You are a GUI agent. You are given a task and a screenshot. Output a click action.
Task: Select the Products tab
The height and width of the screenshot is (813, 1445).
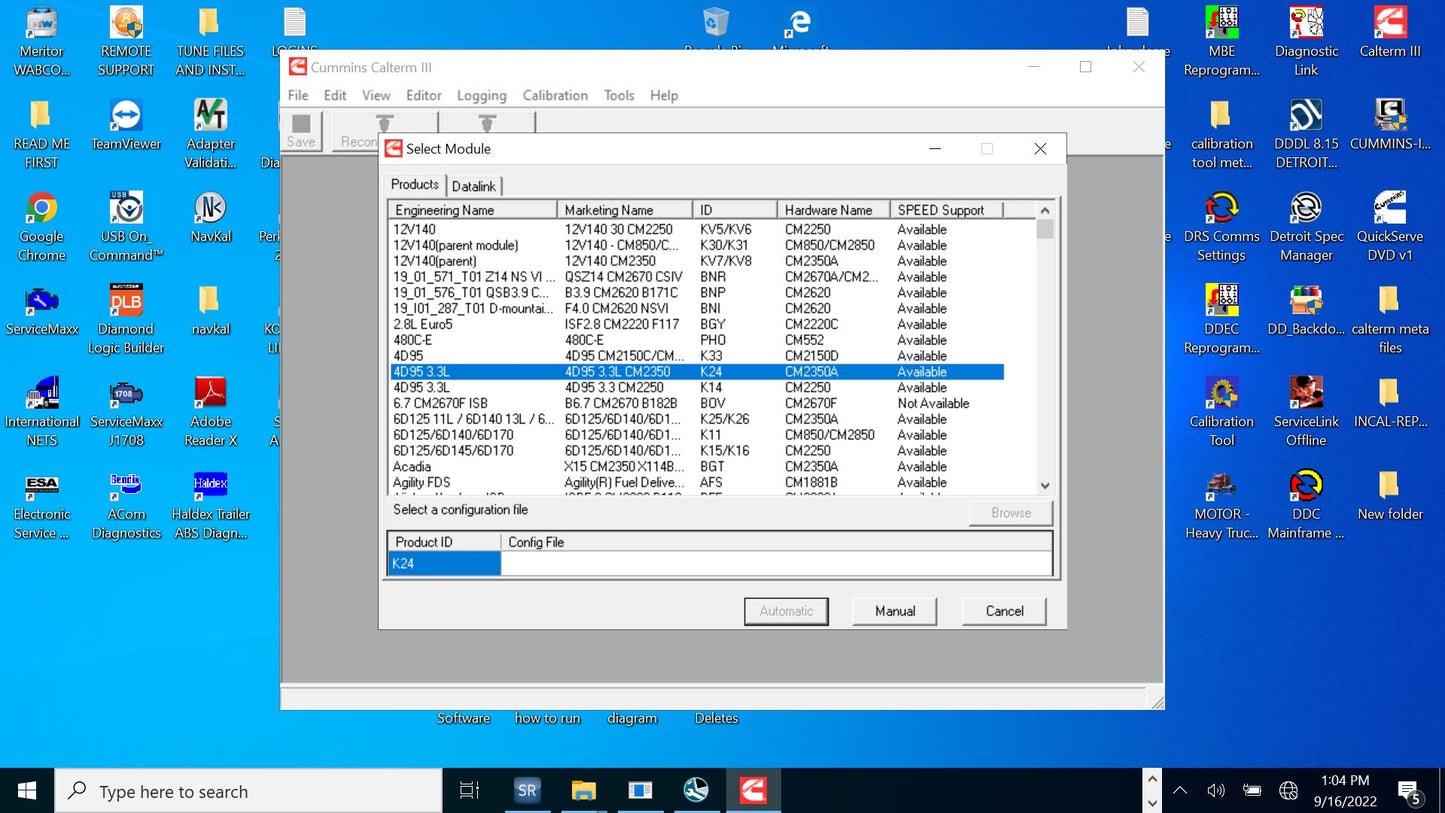pos(414,185)
